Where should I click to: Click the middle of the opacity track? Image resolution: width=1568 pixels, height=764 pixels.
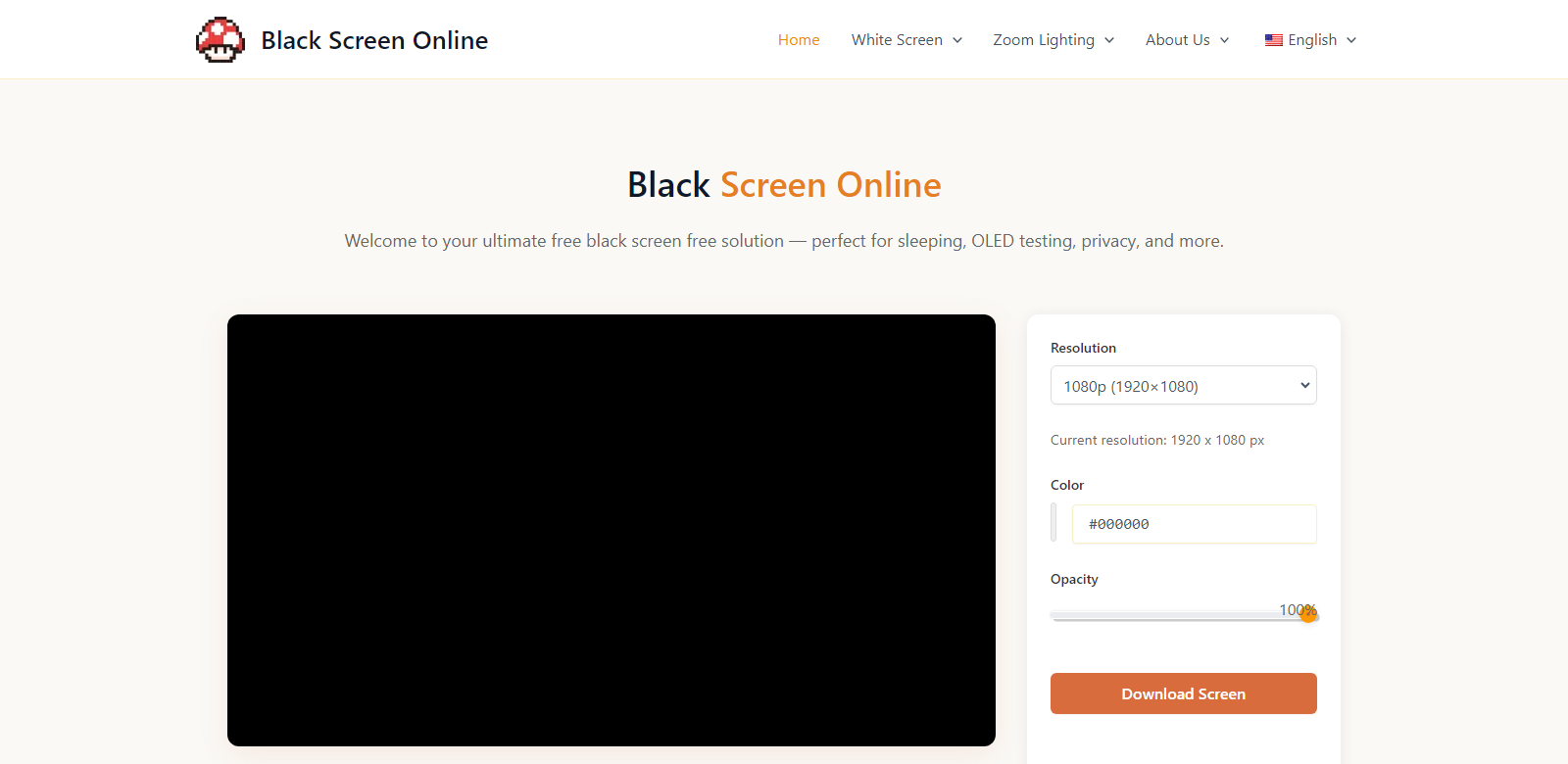[1183, 616]
